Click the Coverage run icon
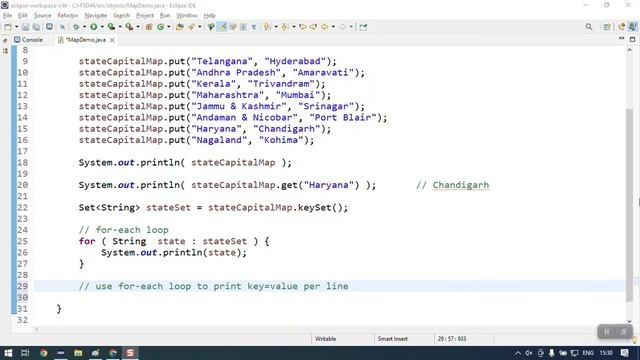Screen dimensions: 640x360 pos(111,27)
